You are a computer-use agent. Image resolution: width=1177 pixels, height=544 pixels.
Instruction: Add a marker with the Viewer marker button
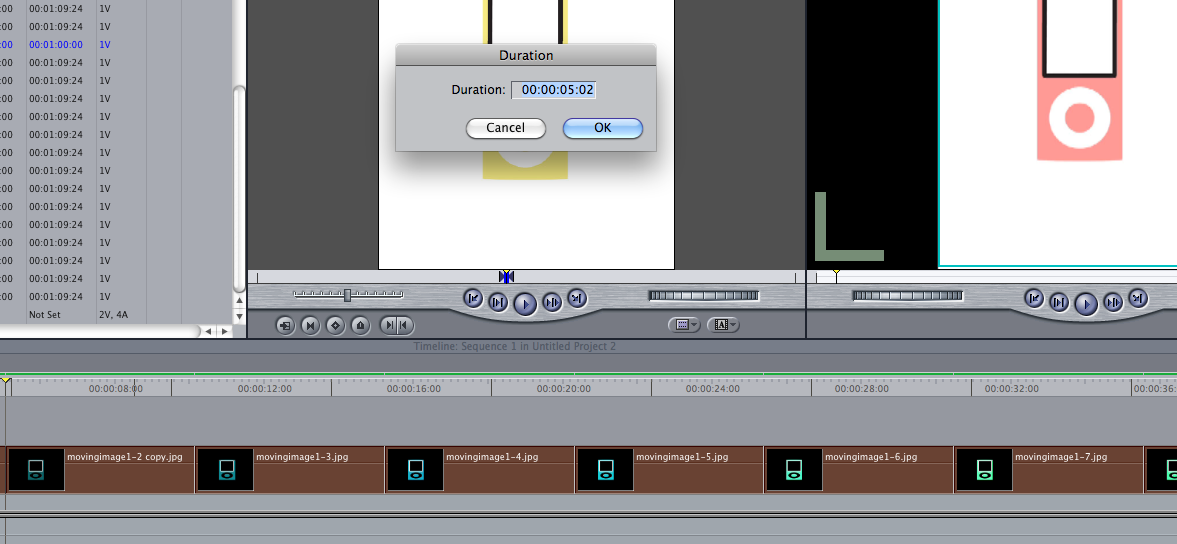360,325
